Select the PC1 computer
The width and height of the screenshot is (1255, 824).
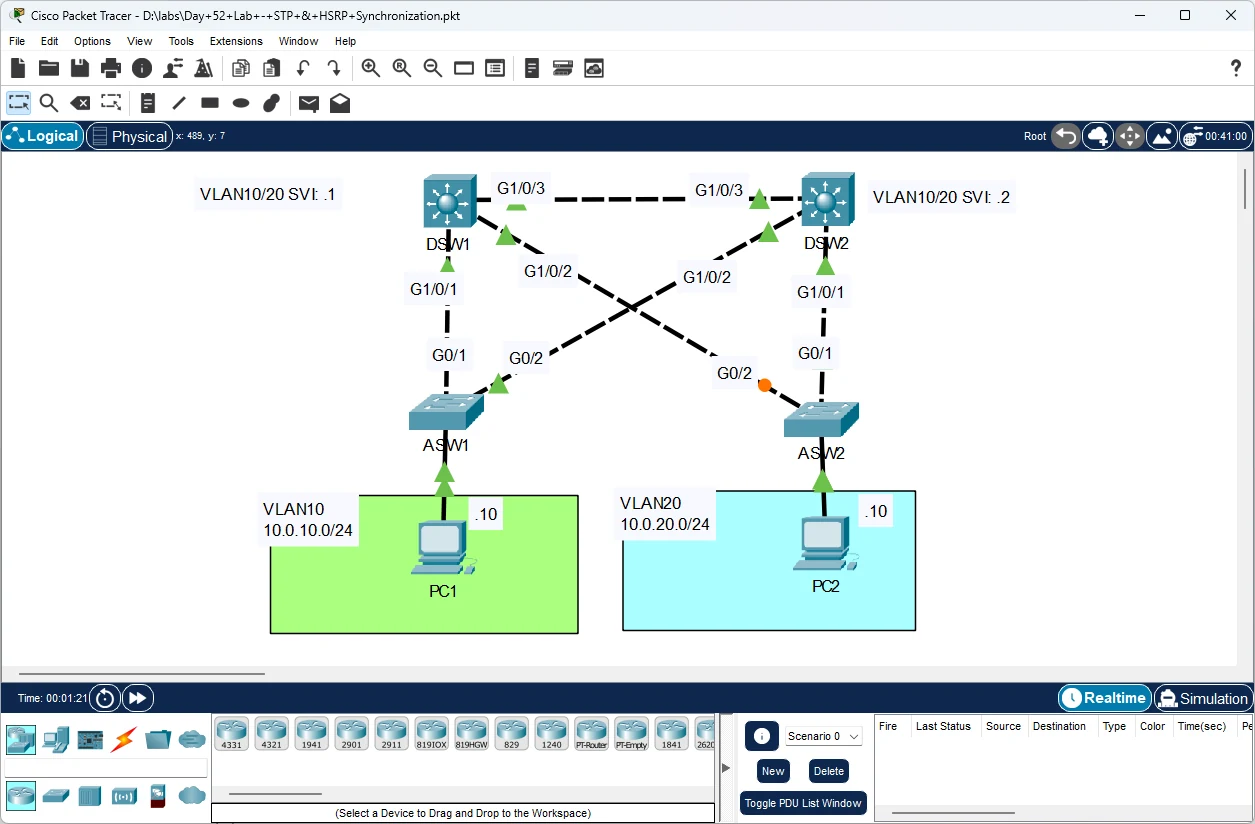click(x=443, y=548)
